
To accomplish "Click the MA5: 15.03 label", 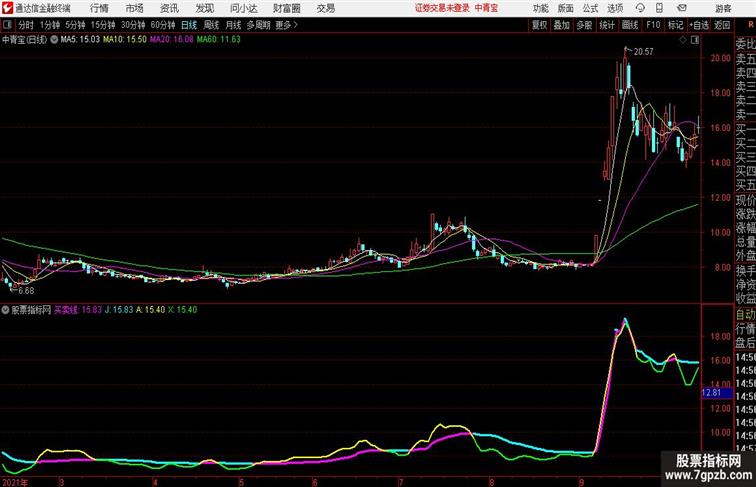I will [80, 40].
